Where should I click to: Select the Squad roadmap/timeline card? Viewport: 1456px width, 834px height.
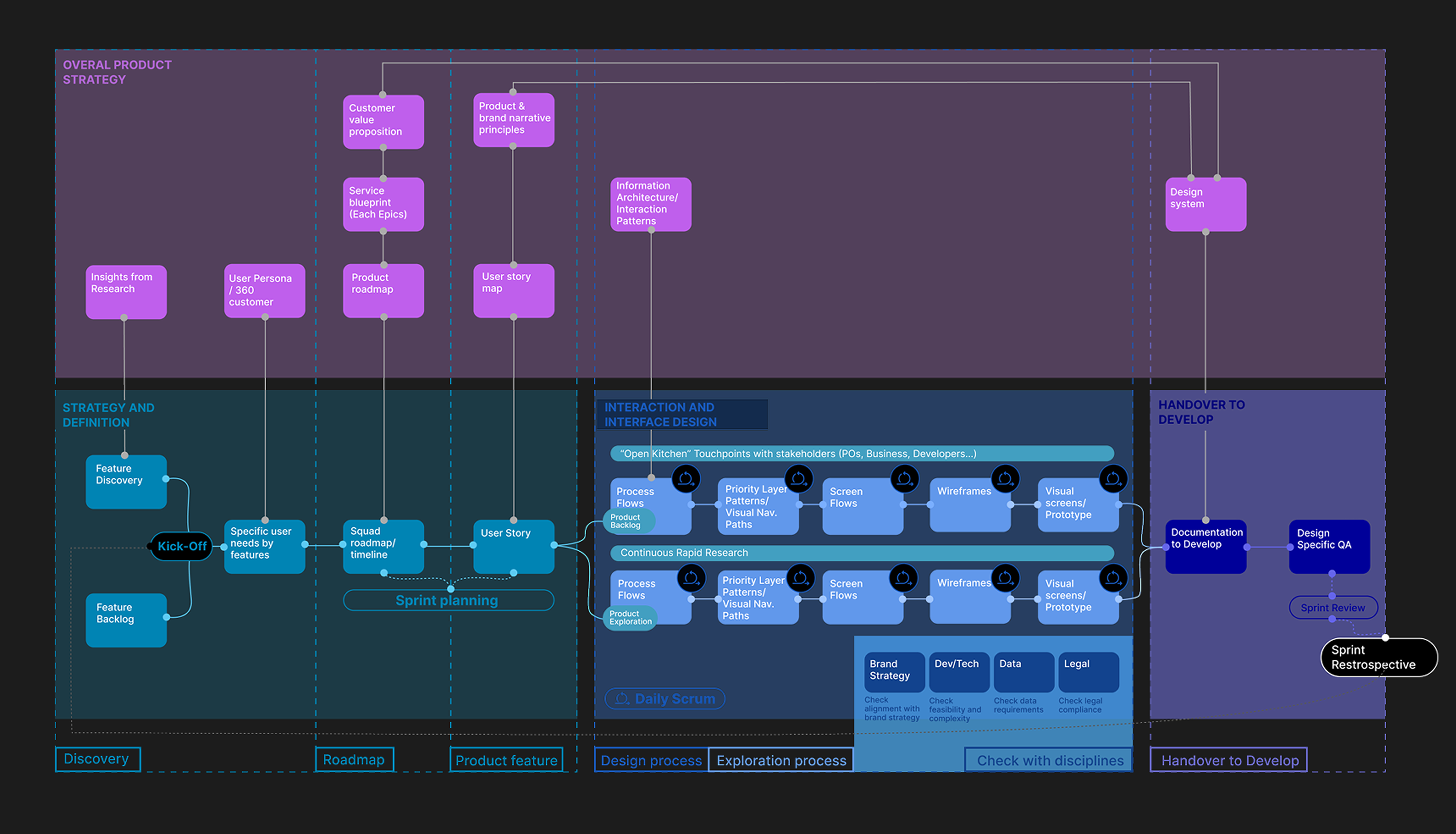(383, 546)
